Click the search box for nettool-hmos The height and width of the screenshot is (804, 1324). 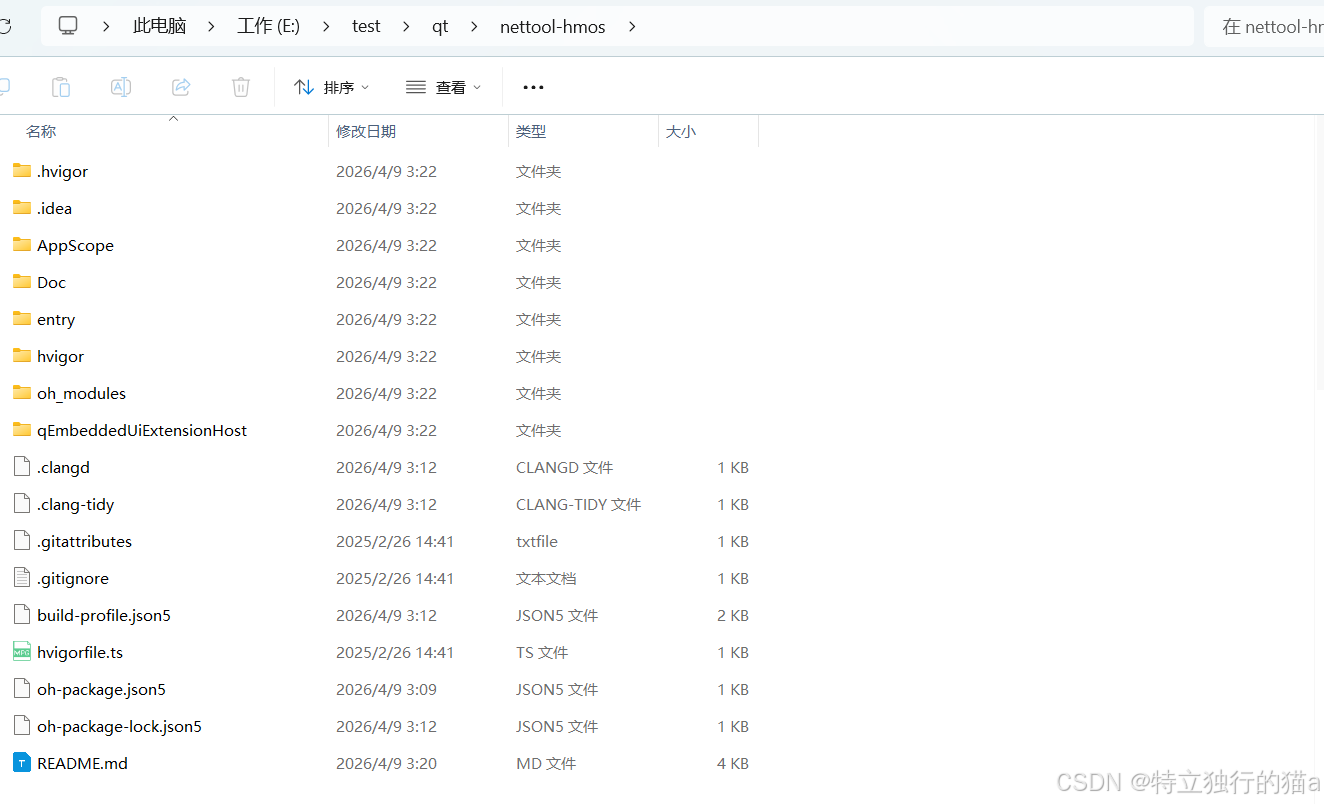(x=1264, y=26)
